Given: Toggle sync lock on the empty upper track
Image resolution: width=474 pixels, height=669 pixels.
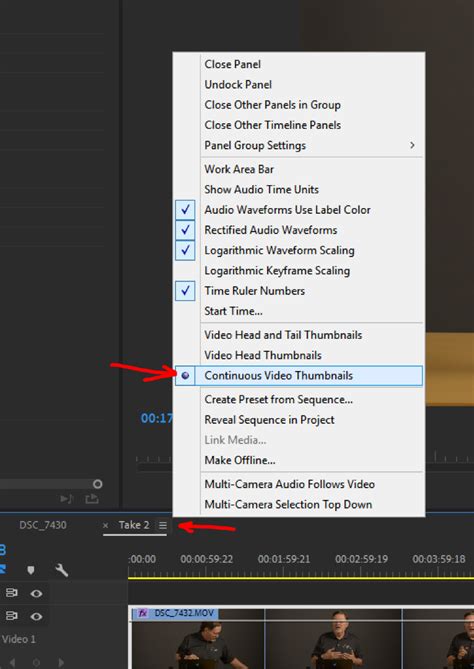Looking at the screenshot, I should pyautogui.click(x=12, y=593).
